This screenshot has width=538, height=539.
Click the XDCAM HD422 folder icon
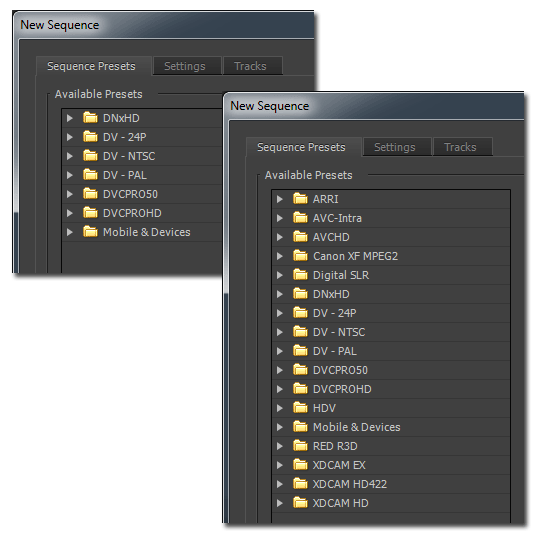coord(300,483)
